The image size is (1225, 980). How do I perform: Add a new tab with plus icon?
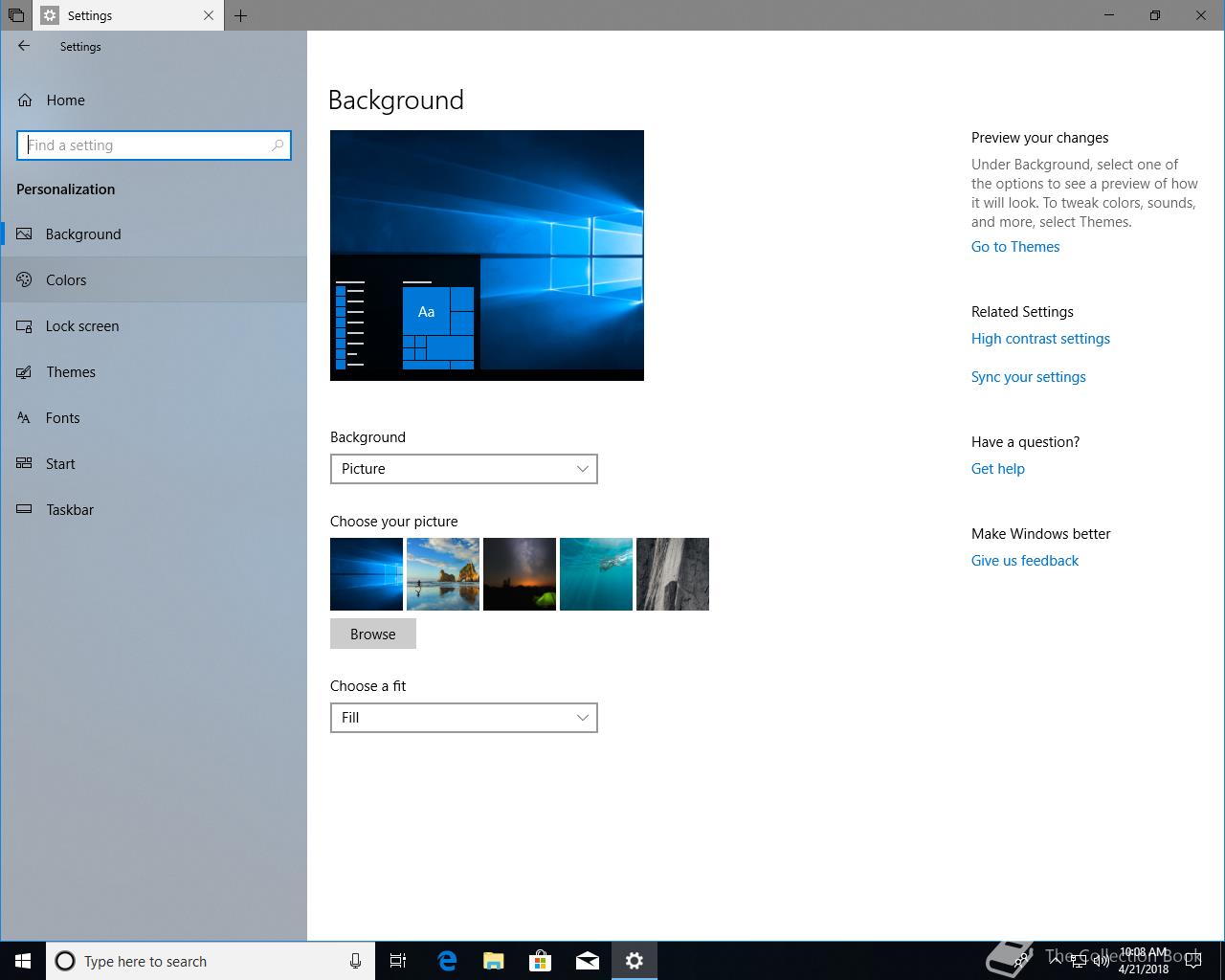(x=240, y=15)
